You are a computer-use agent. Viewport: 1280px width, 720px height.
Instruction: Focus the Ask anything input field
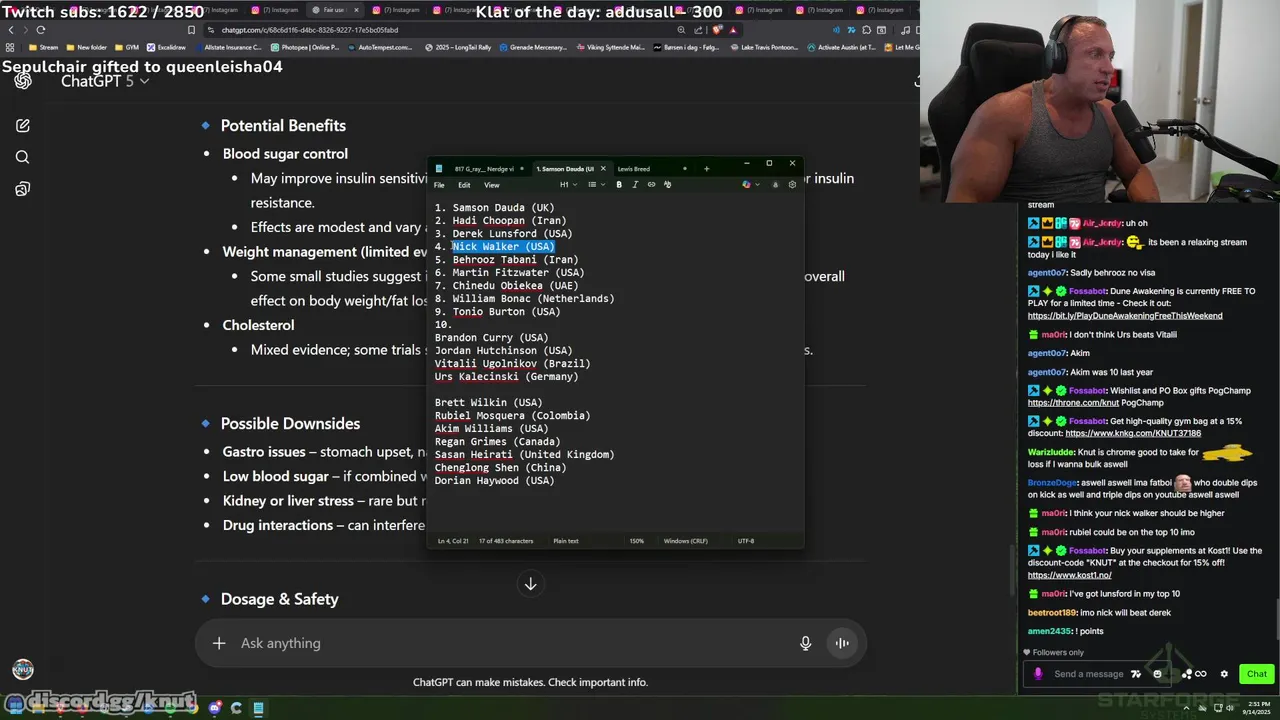click(x=515, y=643)
